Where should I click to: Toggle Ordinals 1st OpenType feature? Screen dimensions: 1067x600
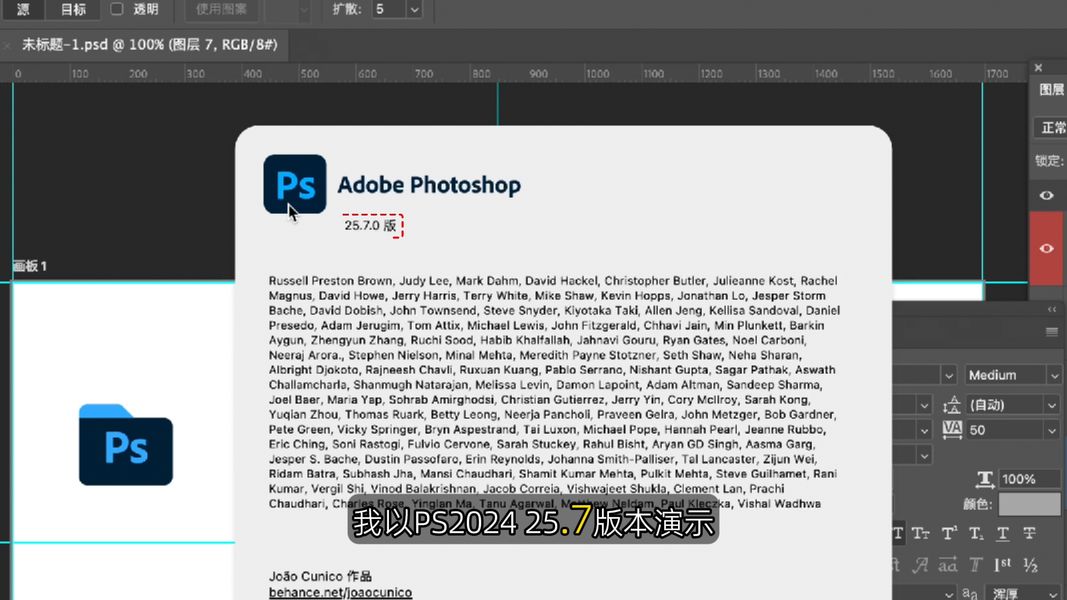click(x=1002, y=565)
